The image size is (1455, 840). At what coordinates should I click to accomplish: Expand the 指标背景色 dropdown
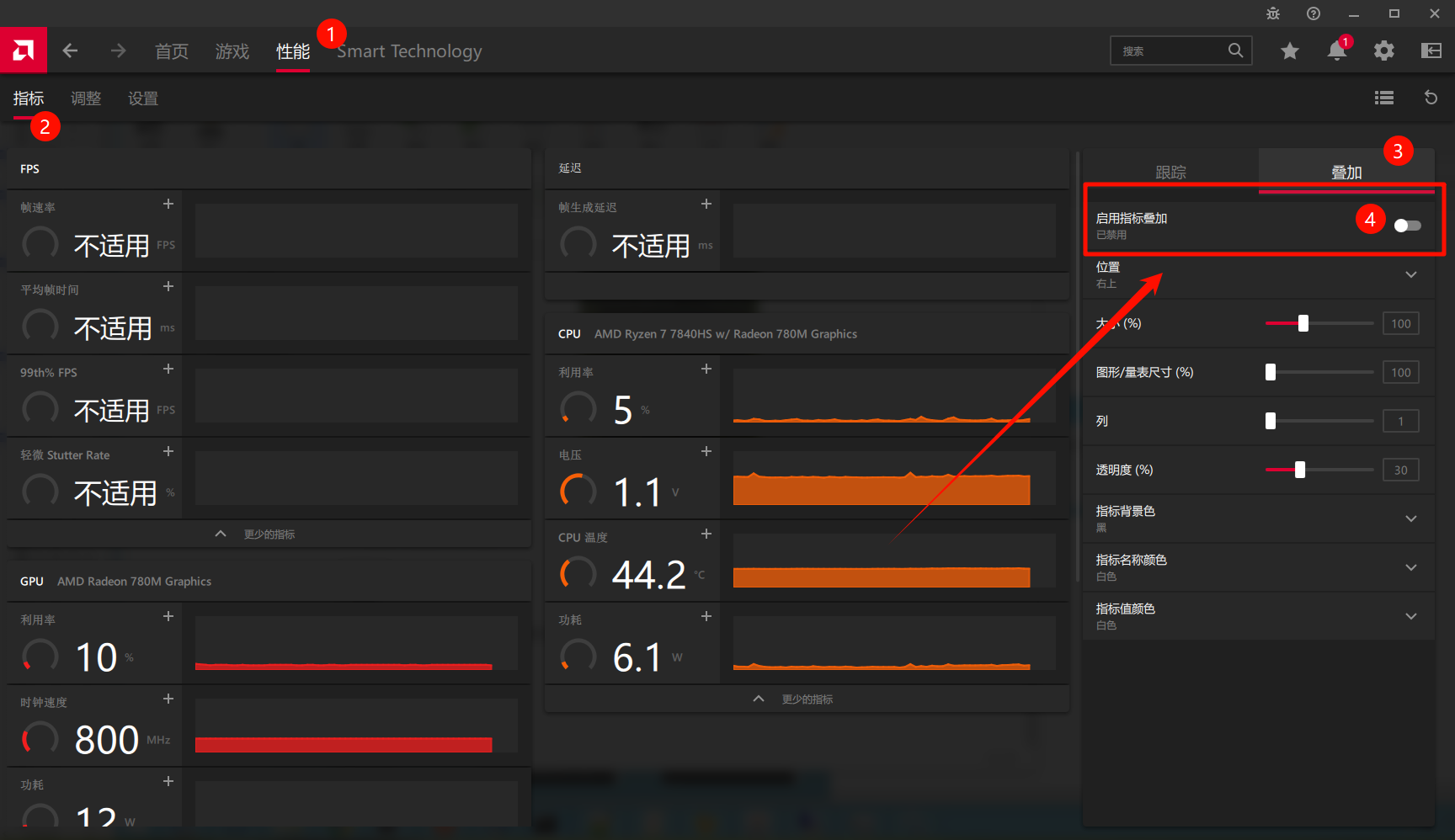[x=1410, y=518]
